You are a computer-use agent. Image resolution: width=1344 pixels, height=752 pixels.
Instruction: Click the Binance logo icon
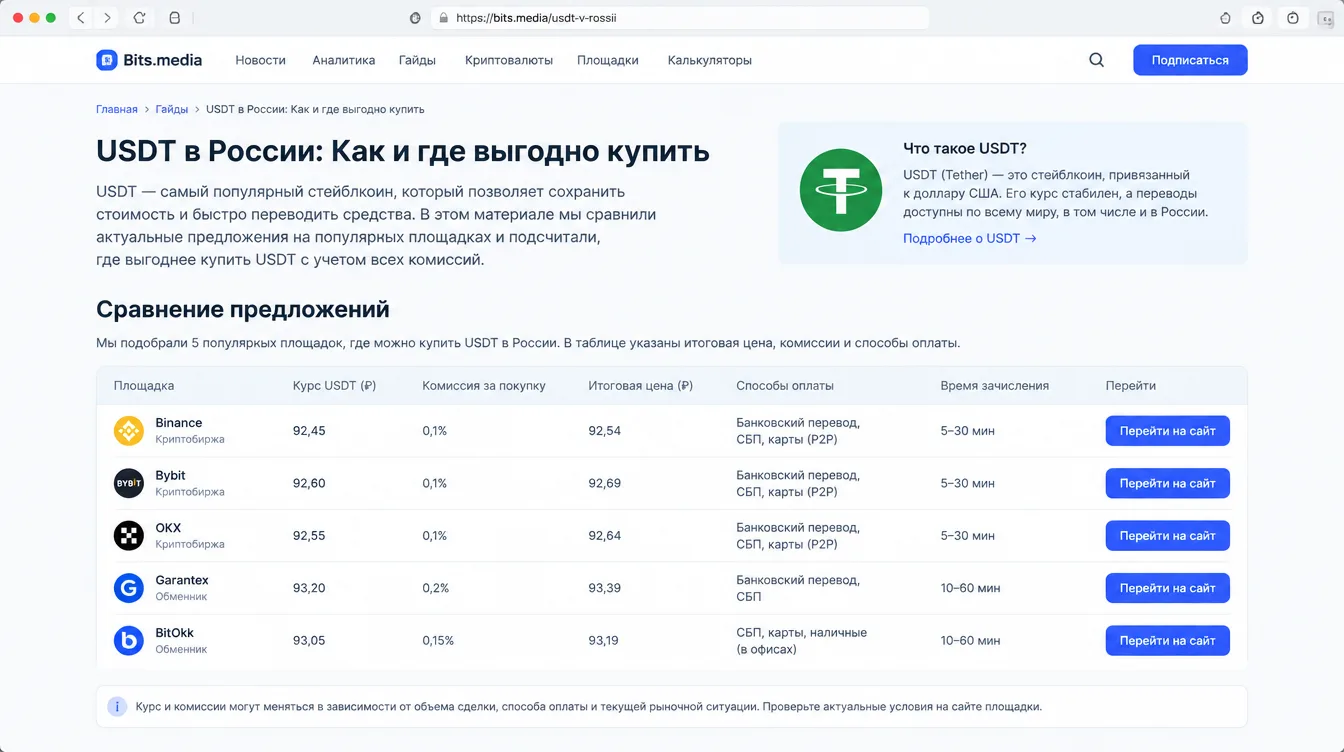click(x=129, y=431)
